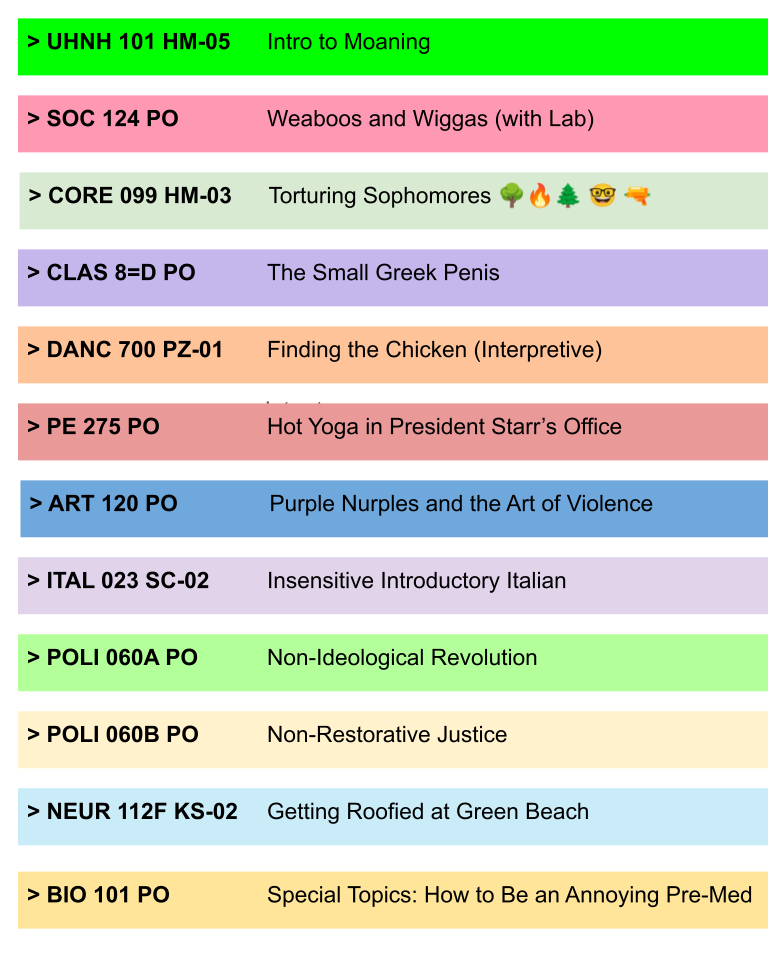
Task: Click the nerd face emoji
Action: pyautogui.click(x=602, y=196)
